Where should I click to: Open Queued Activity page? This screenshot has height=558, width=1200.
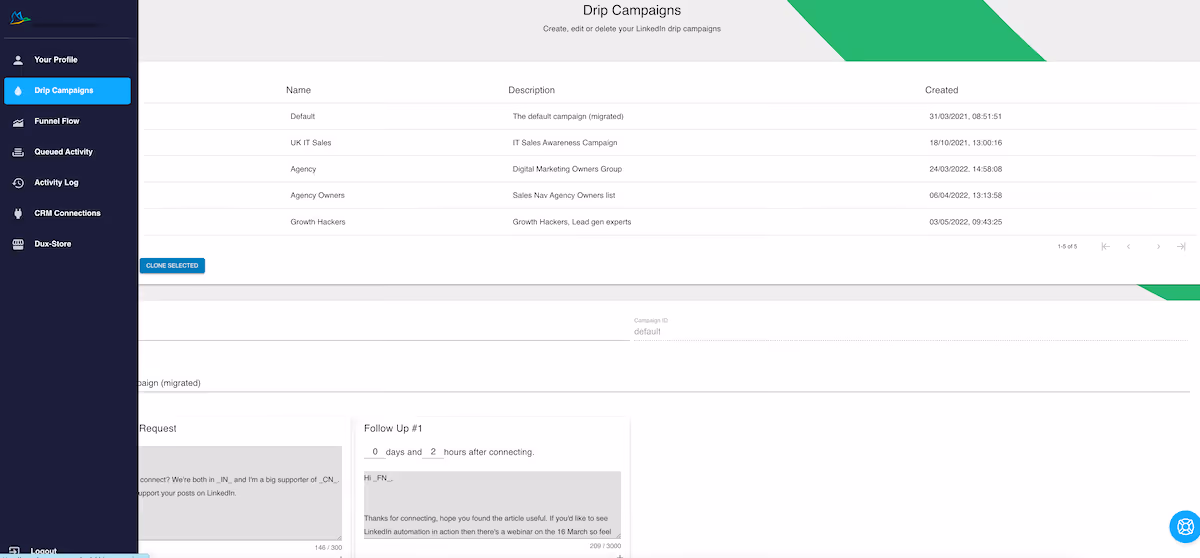67,152
